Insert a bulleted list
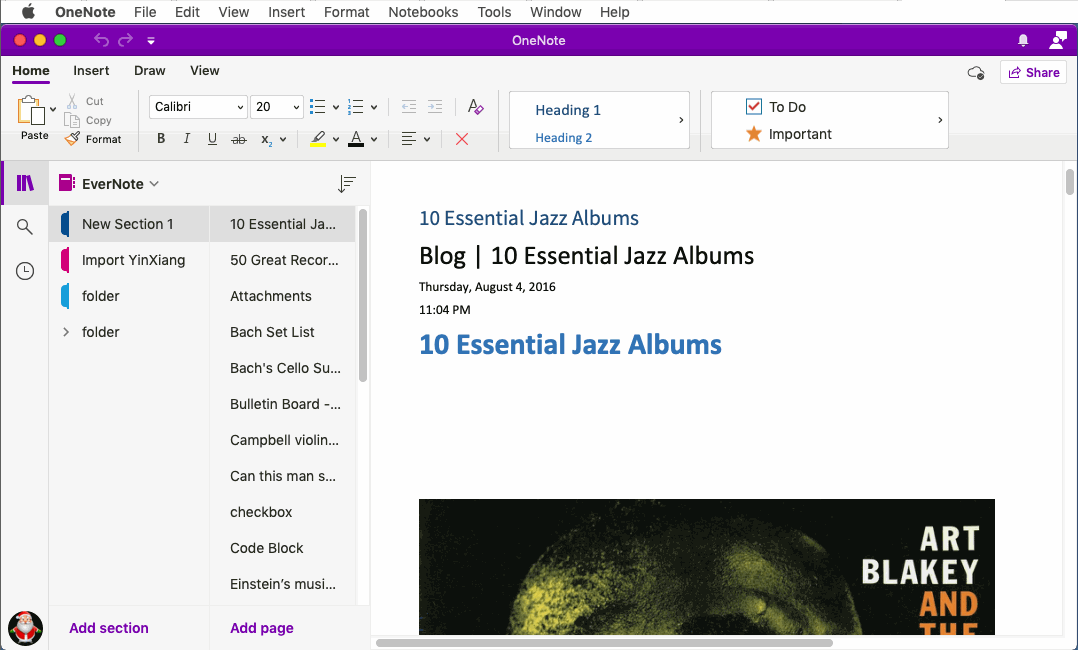The height and width of the screenshot is (650, 1078). [317, 107]
